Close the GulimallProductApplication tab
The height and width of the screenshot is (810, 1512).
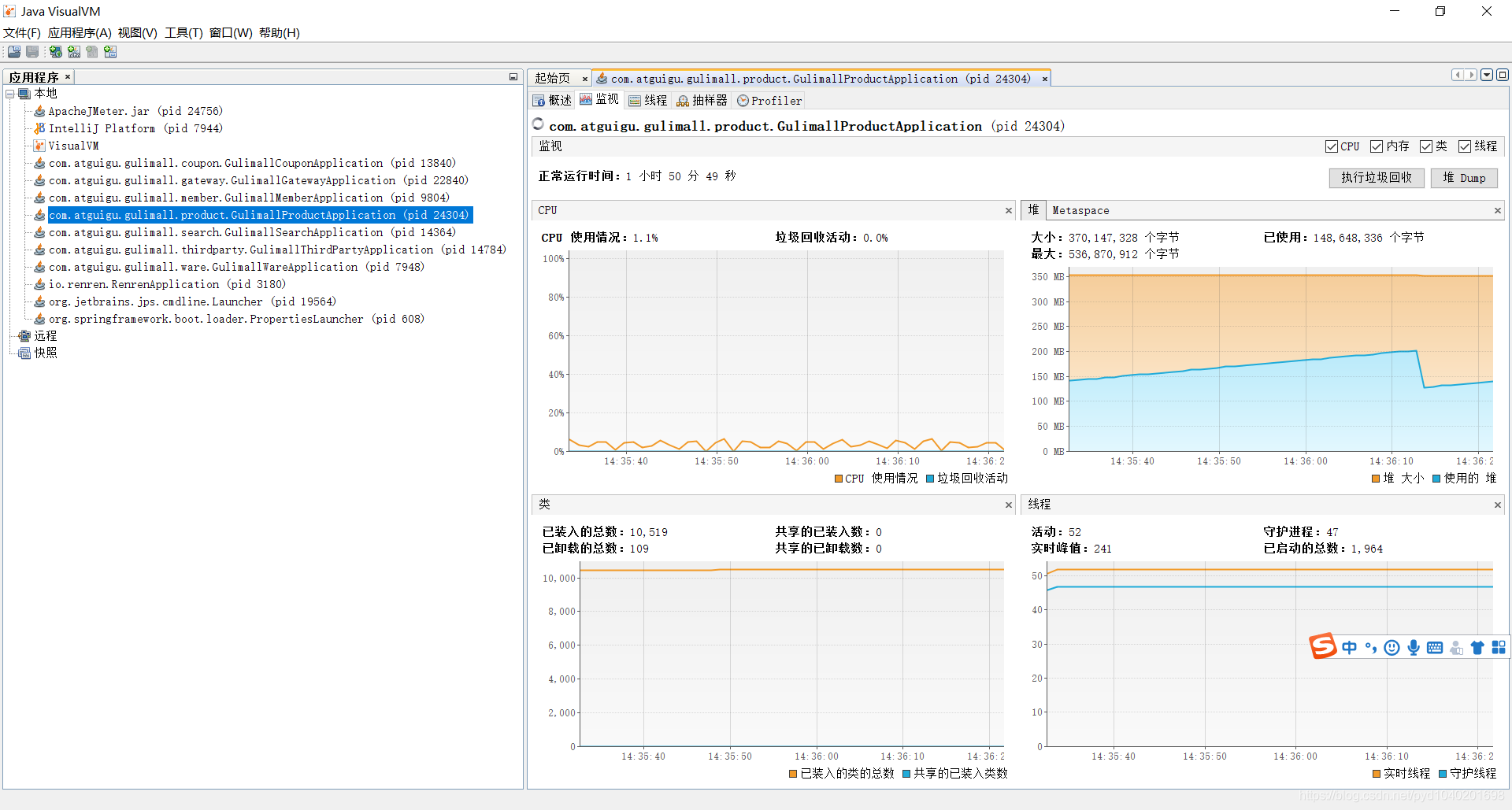[1045, 79]
